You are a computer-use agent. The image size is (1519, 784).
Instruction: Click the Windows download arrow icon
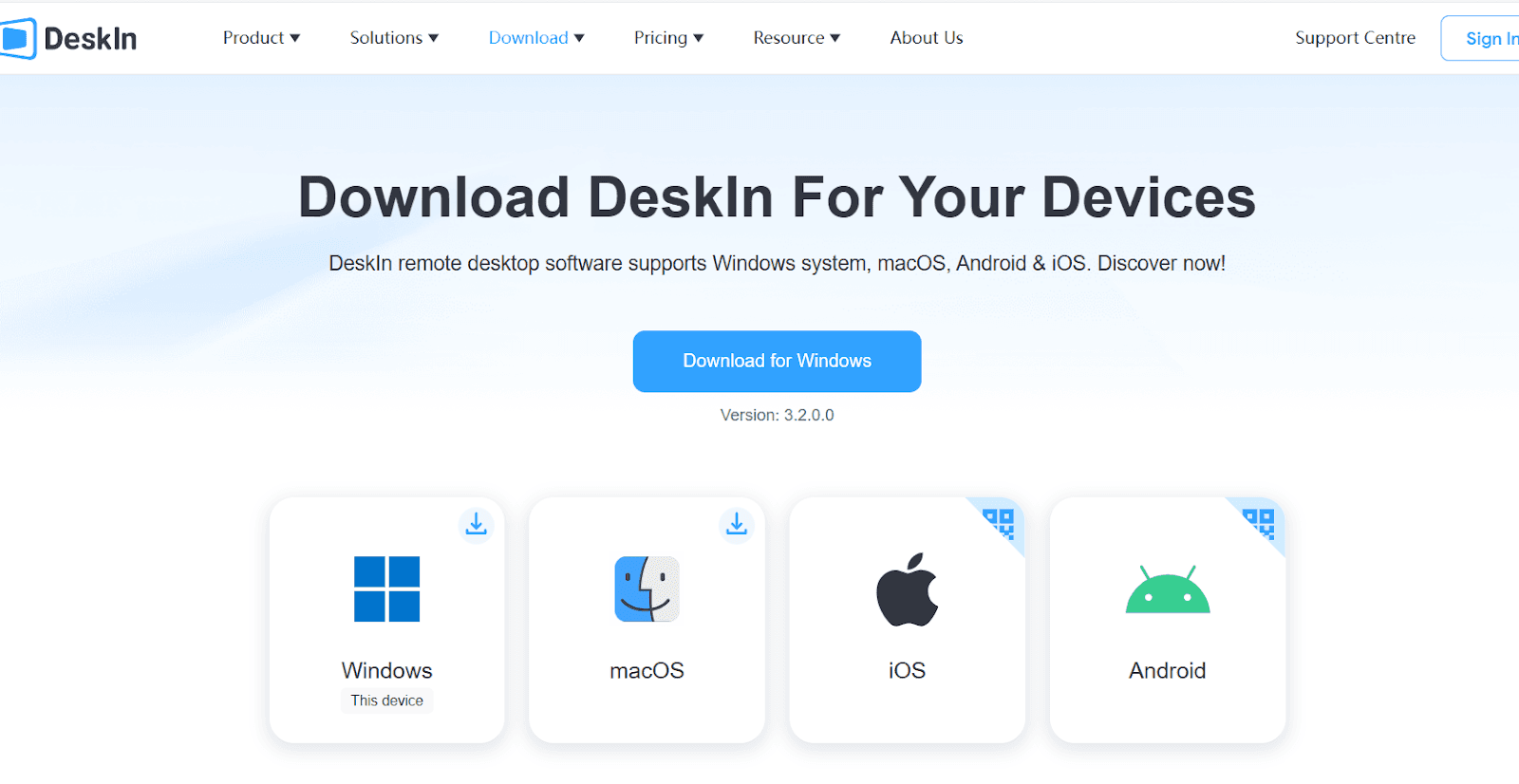pyautogui.click(x=477, y=524)
